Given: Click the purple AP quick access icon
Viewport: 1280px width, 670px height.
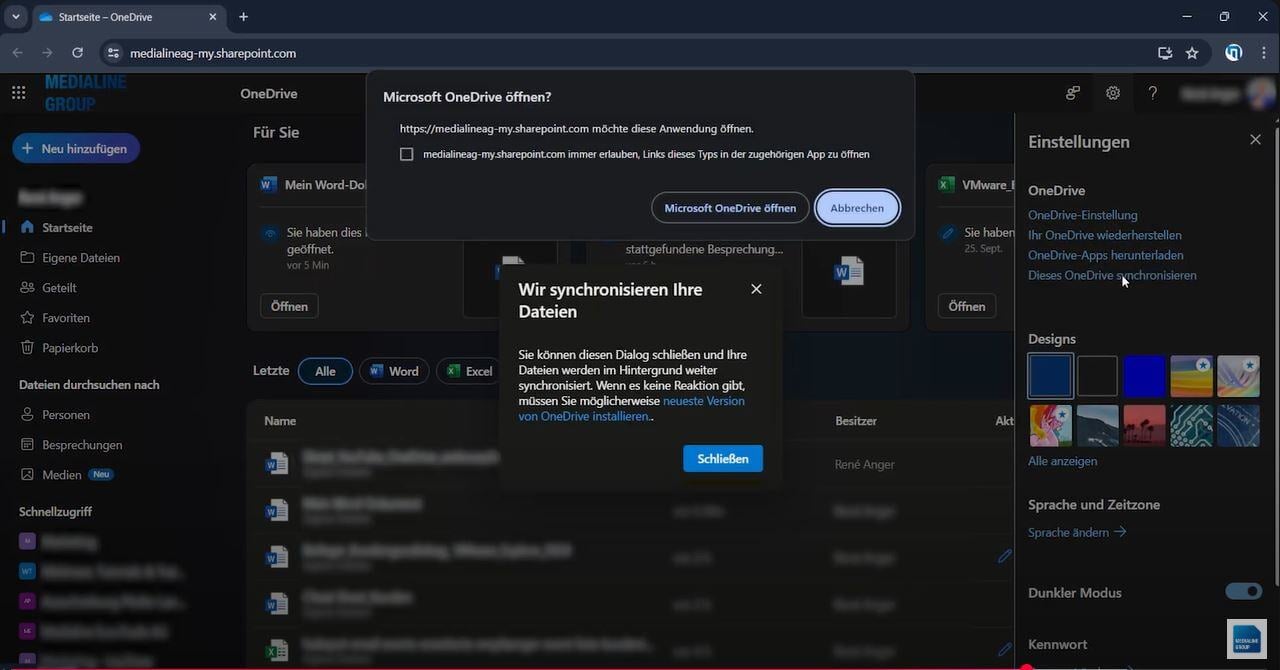Looking at the screenshot, I should (27, 601).
